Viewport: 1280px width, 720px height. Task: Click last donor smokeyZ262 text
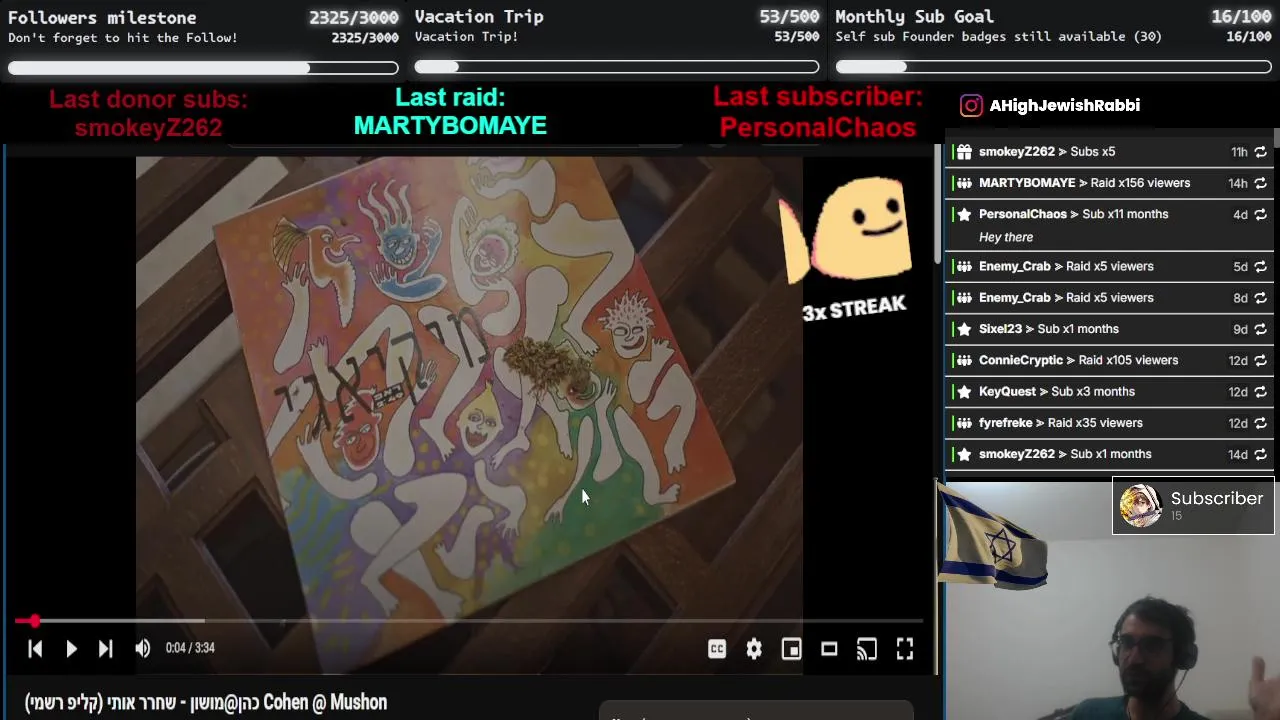point(148,128)
